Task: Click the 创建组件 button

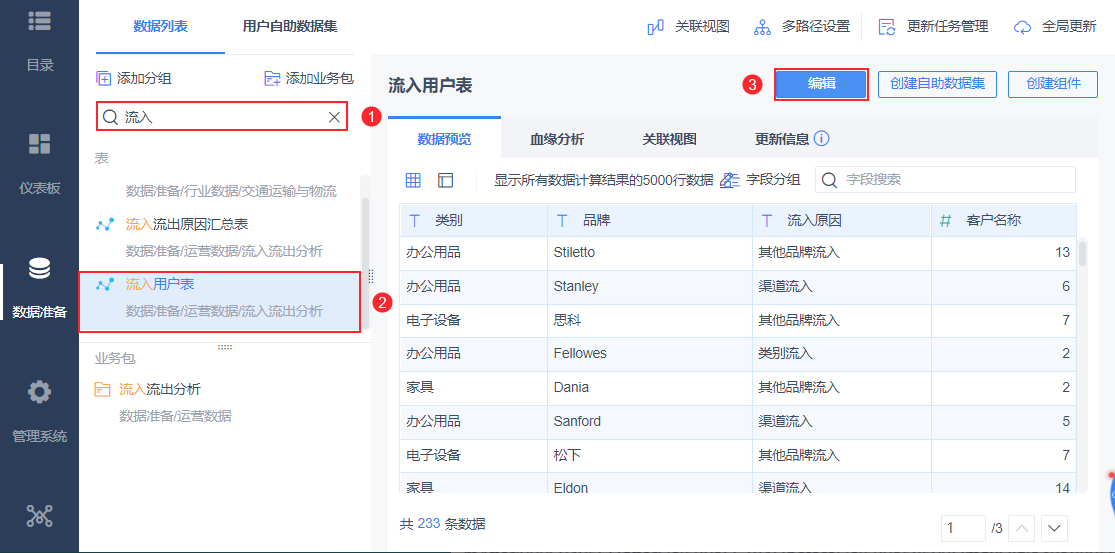Action: [1053, 84]
